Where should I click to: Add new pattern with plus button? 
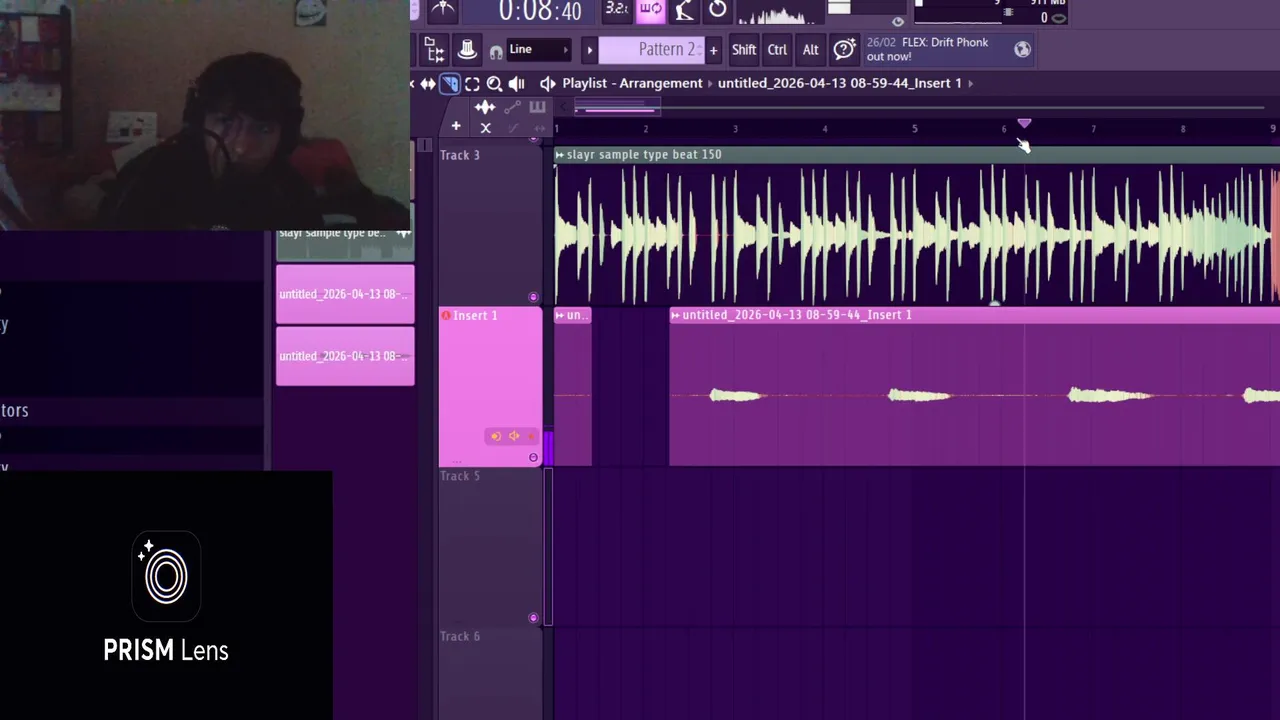pos(713,50)
